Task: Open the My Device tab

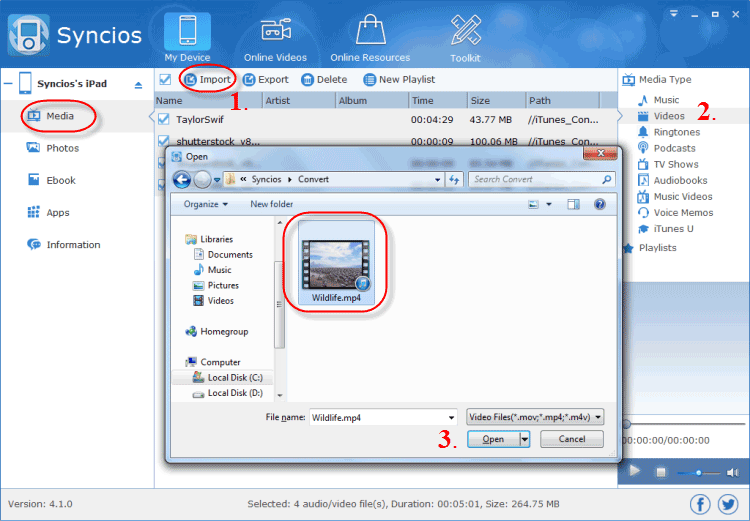Action: point(187,38)
